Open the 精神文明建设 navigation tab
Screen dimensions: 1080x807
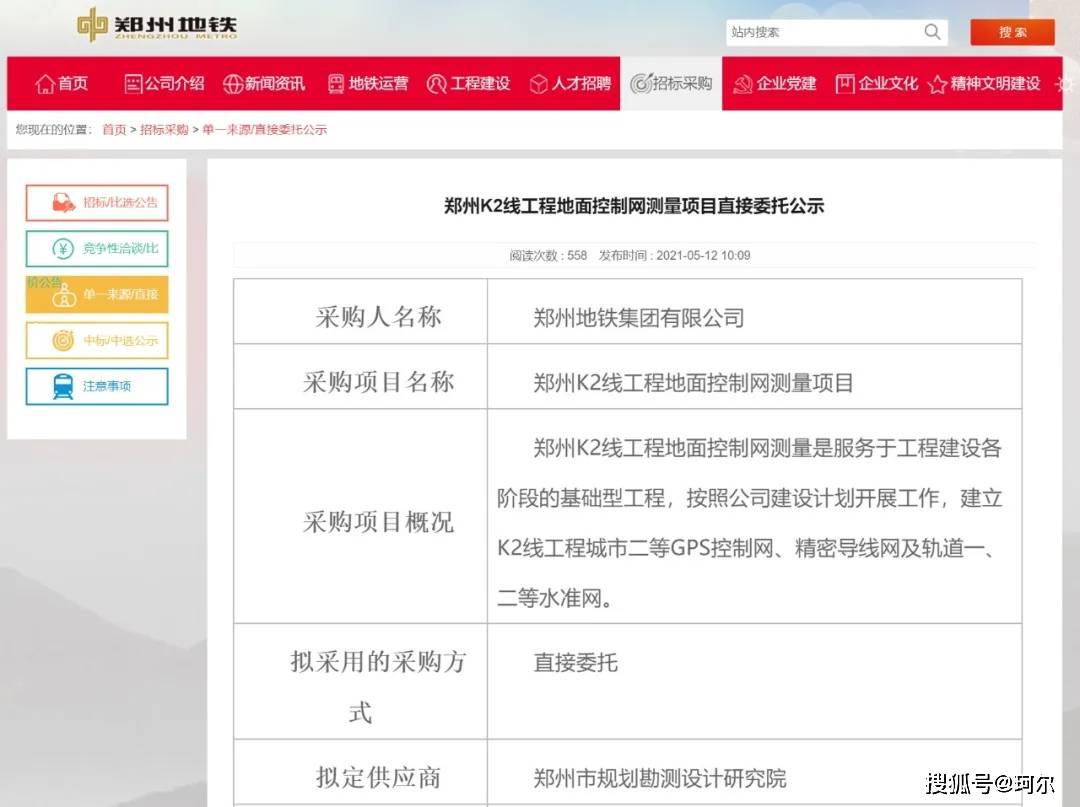click(x=984, y=84)
